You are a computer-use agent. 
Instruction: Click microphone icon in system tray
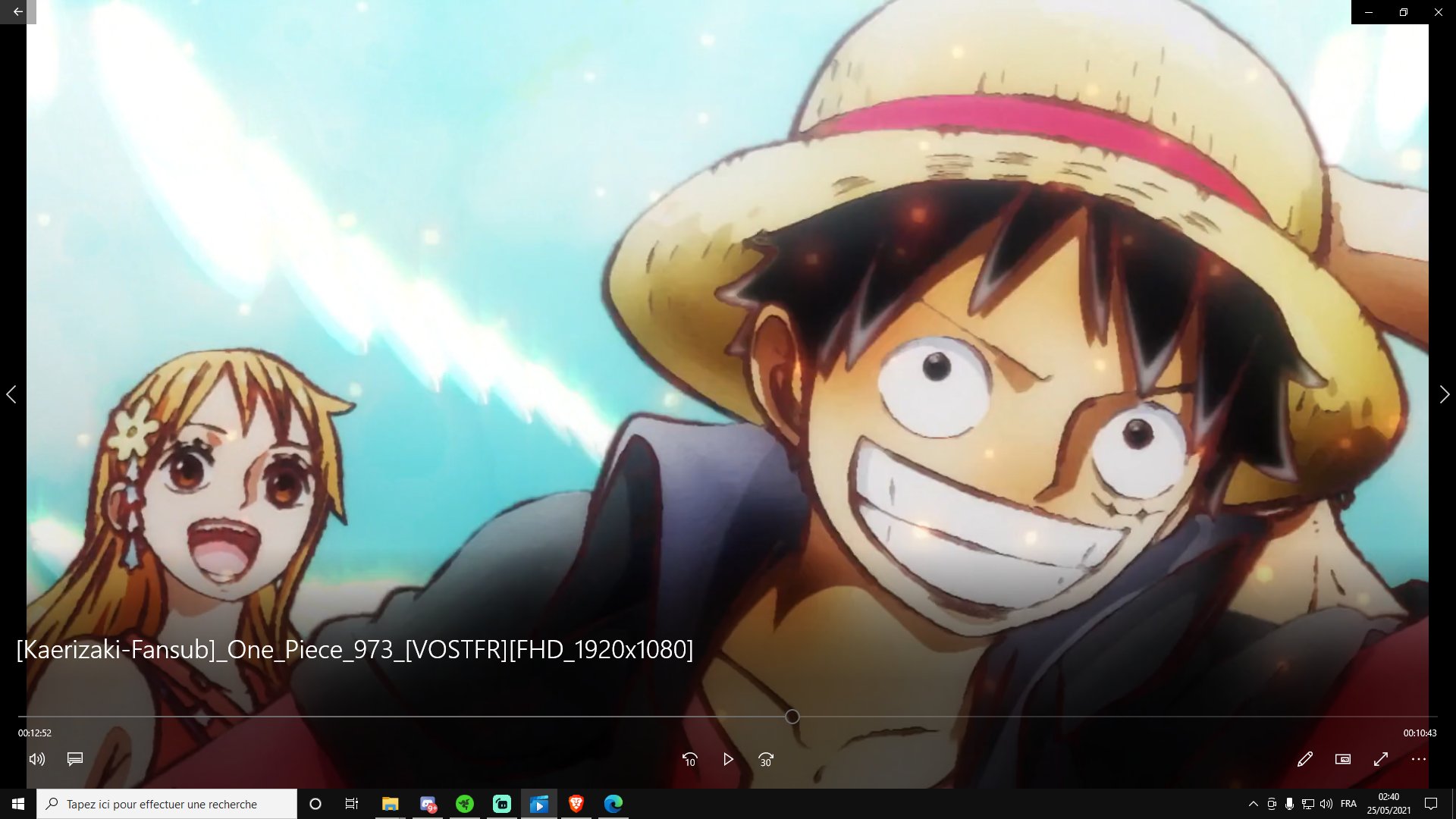tap(1289, 804)
